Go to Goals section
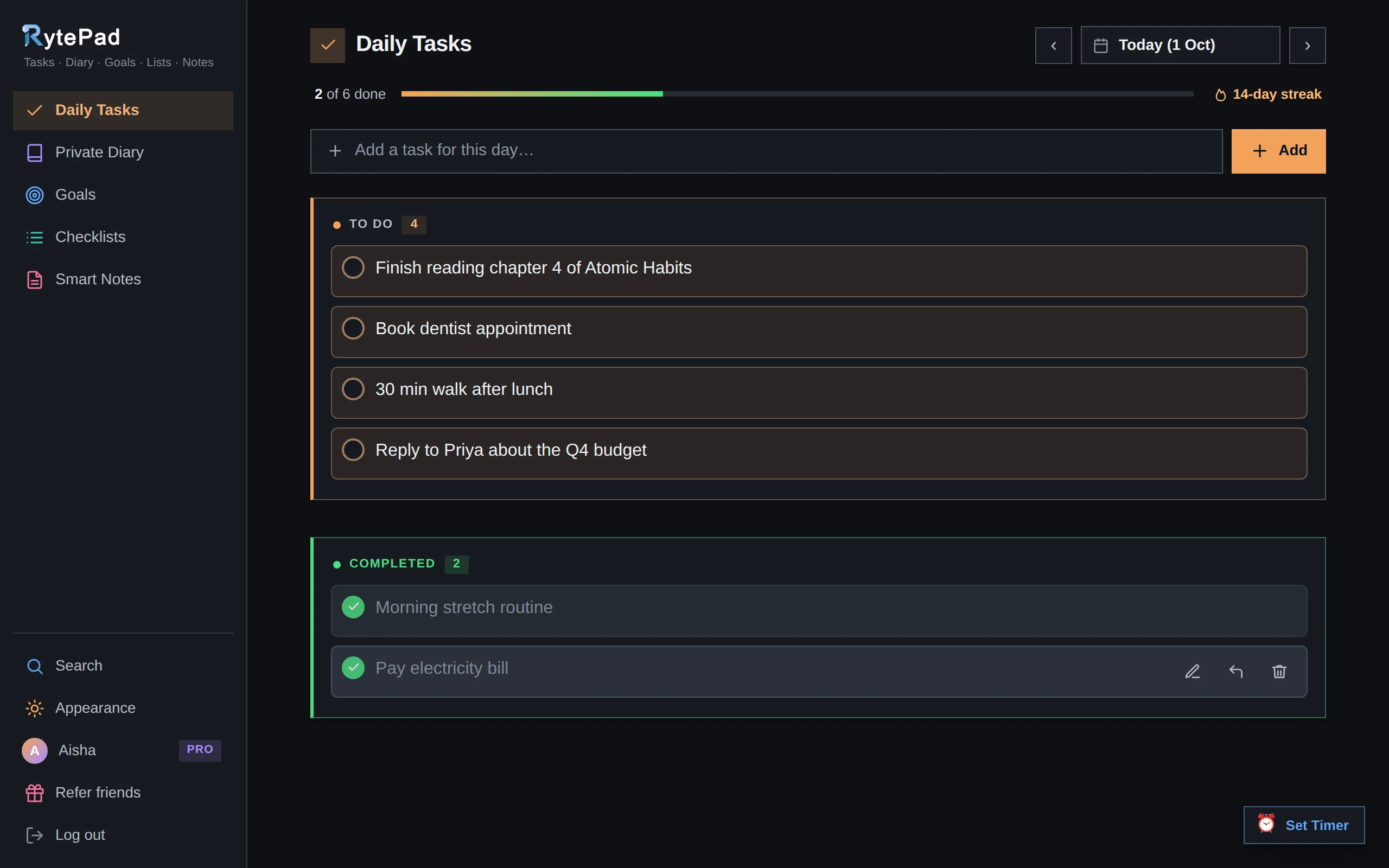The width and height of the screenshot is (1389, 868). 123,195
